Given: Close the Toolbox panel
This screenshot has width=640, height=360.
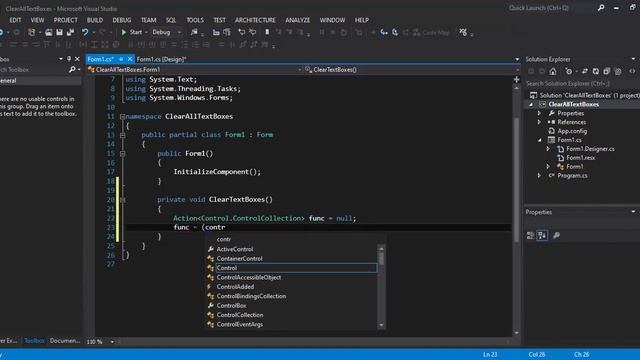Looking at the screenshot, I should 77,59.
